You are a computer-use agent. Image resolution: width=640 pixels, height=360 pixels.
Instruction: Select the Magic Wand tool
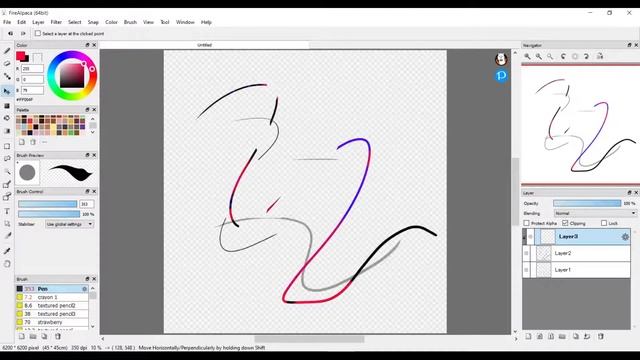pos(7,171)
